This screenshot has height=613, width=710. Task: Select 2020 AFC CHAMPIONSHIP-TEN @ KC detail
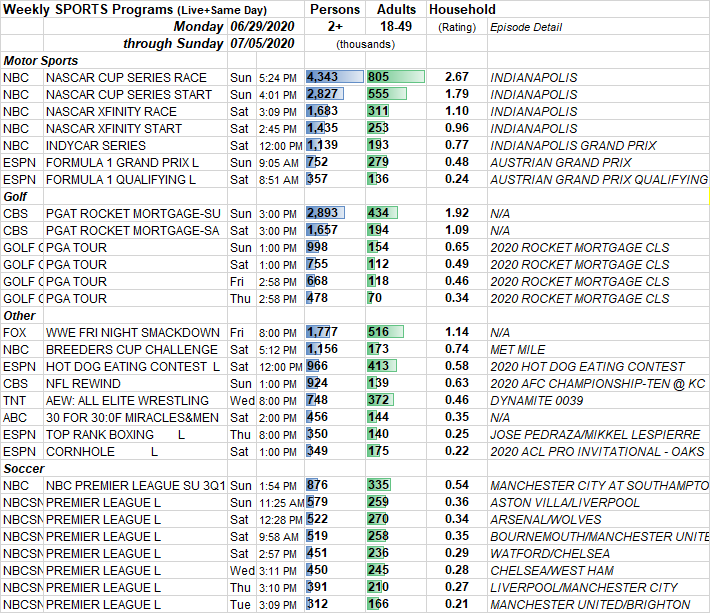point(598,384)
